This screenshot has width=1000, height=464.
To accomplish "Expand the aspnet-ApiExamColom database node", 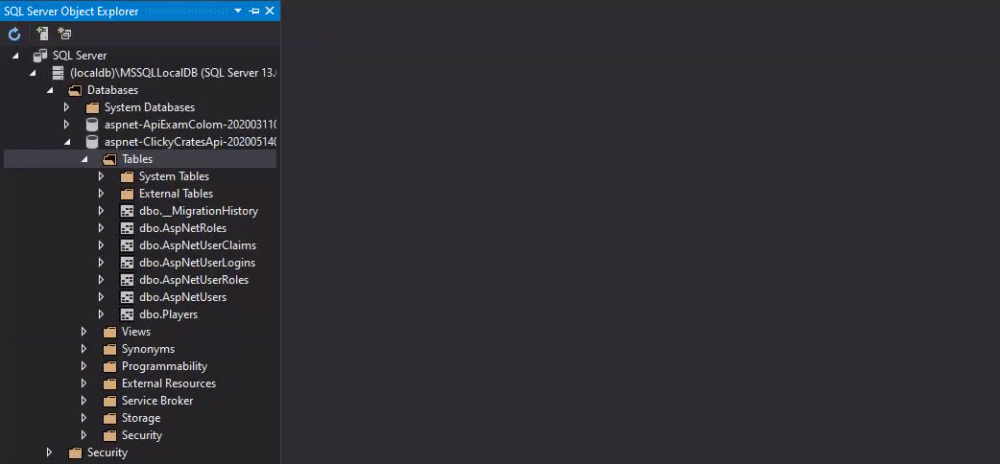I will [66, 124].
